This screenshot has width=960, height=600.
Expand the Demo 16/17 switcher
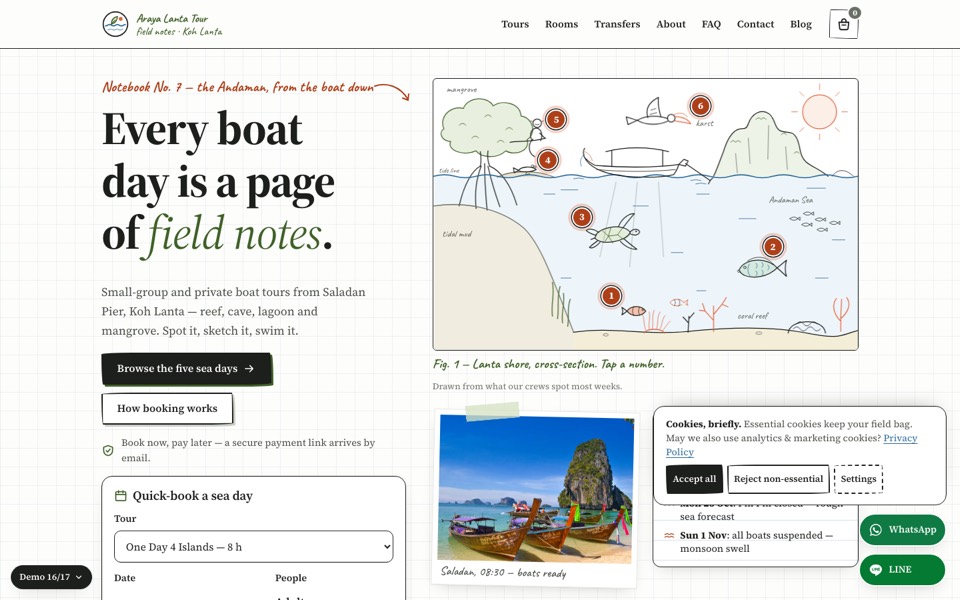51,577
